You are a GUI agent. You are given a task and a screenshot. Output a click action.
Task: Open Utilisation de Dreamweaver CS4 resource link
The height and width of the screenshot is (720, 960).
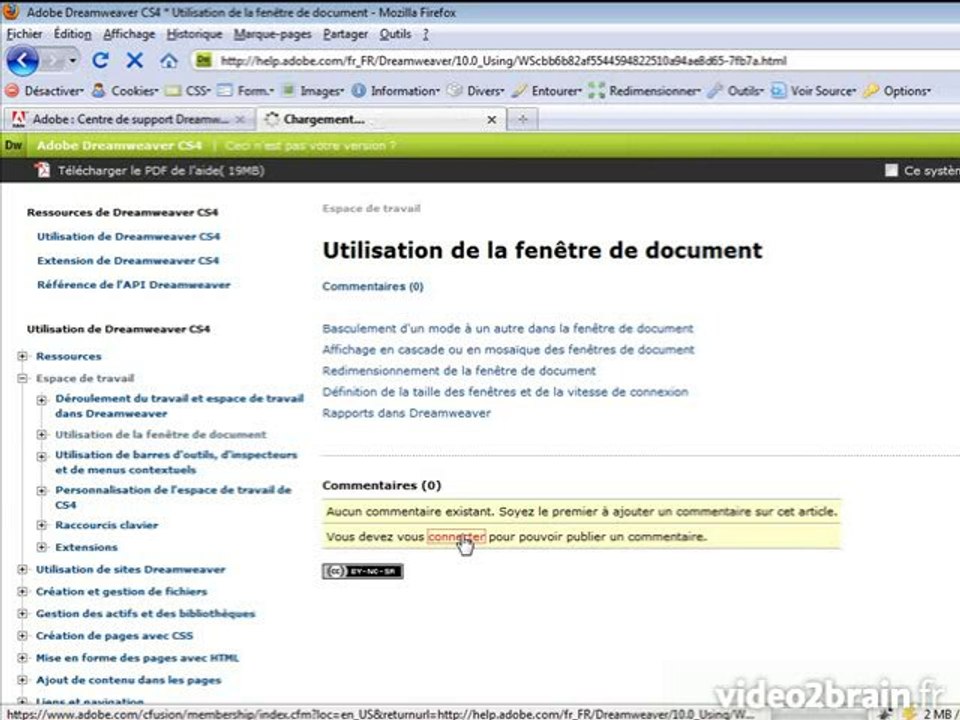click(128, 236)
